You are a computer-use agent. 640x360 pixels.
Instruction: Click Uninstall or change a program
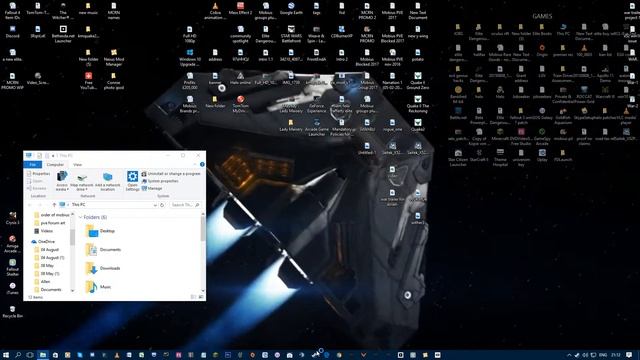[171, 174]
